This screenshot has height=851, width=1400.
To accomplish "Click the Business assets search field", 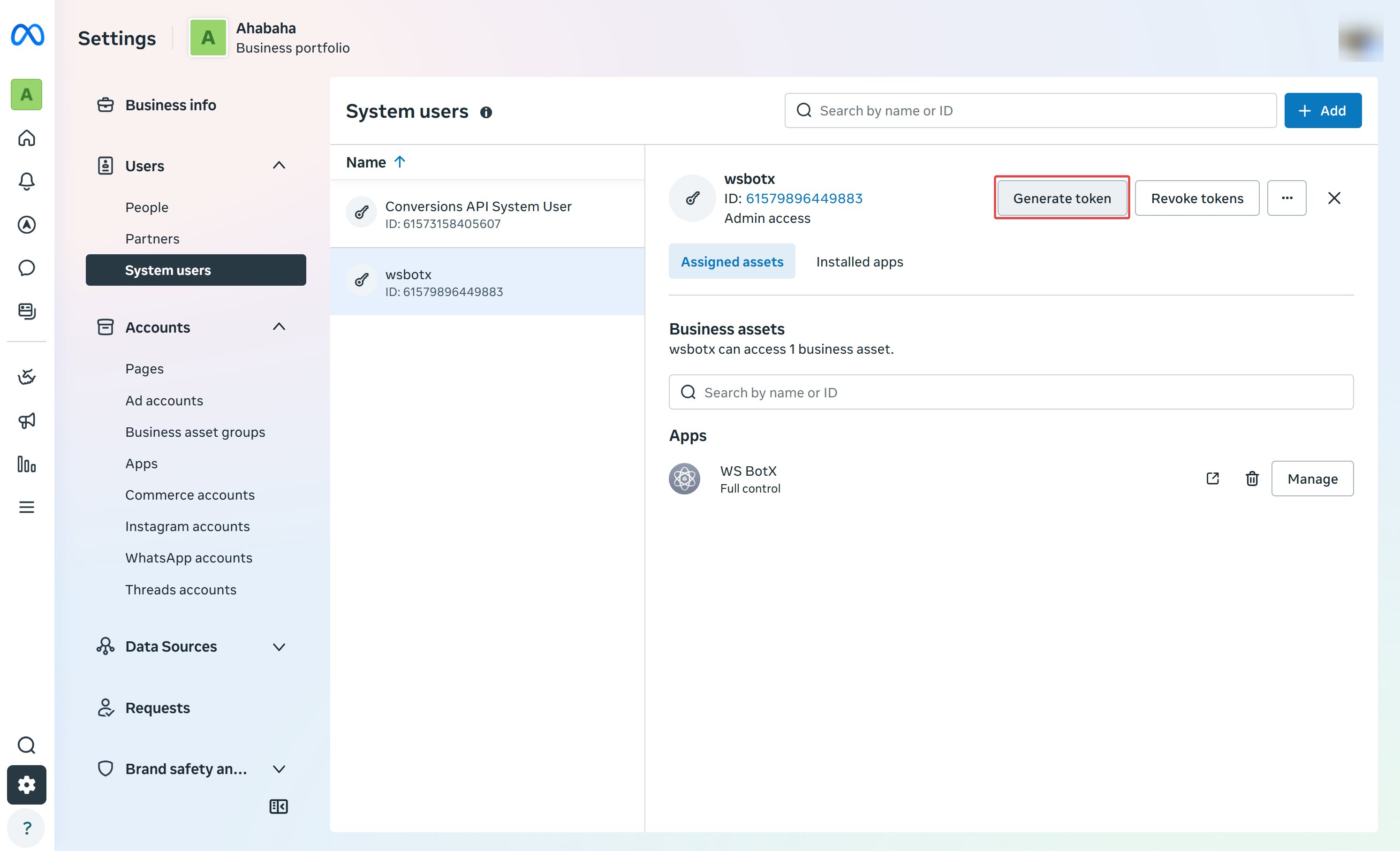I will tap(1011, 392).
